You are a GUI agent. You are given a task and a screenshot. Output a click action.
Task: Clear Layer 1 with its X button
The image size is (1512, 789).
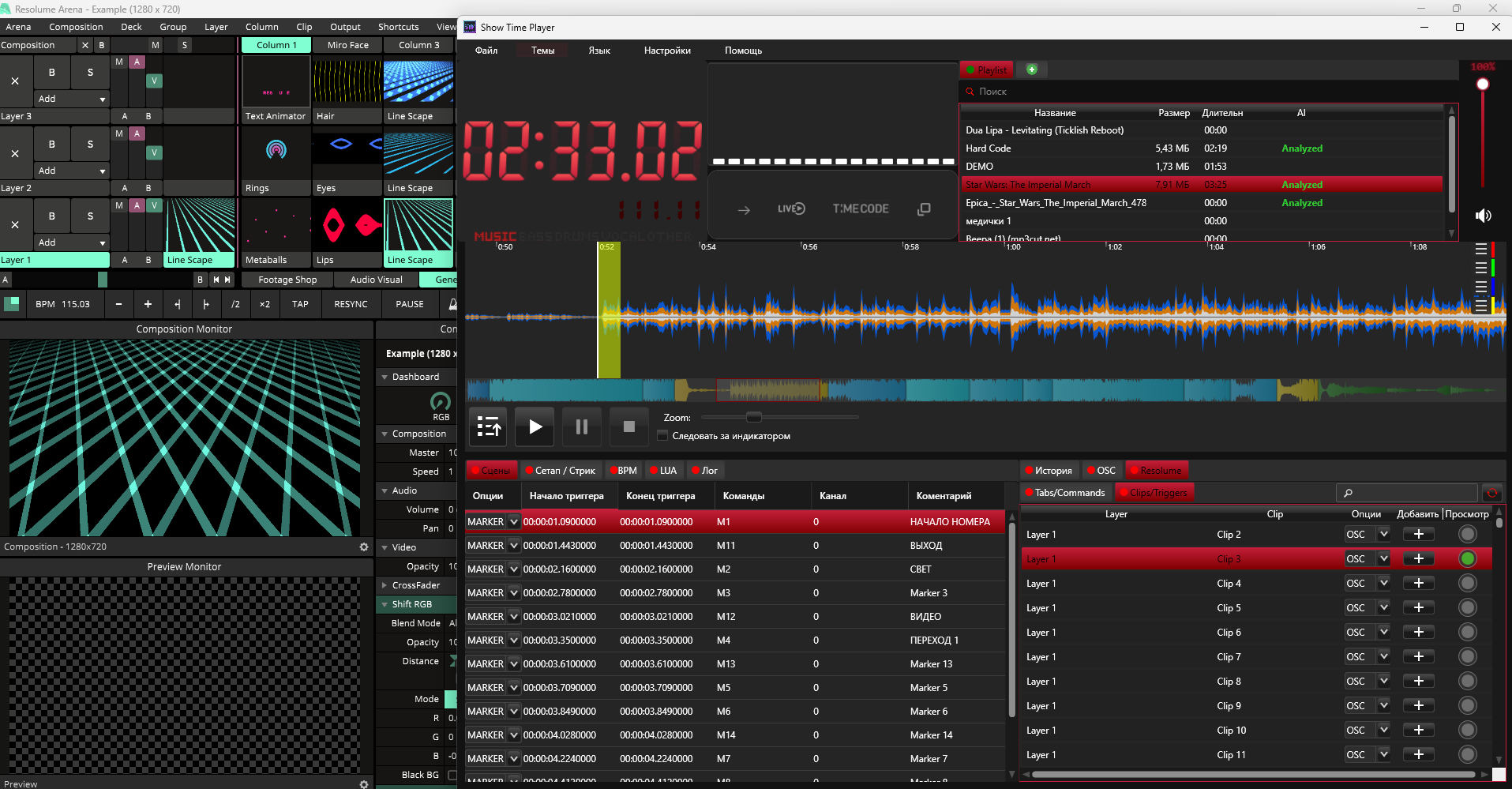pyautogui.click(x=15, y=224)
